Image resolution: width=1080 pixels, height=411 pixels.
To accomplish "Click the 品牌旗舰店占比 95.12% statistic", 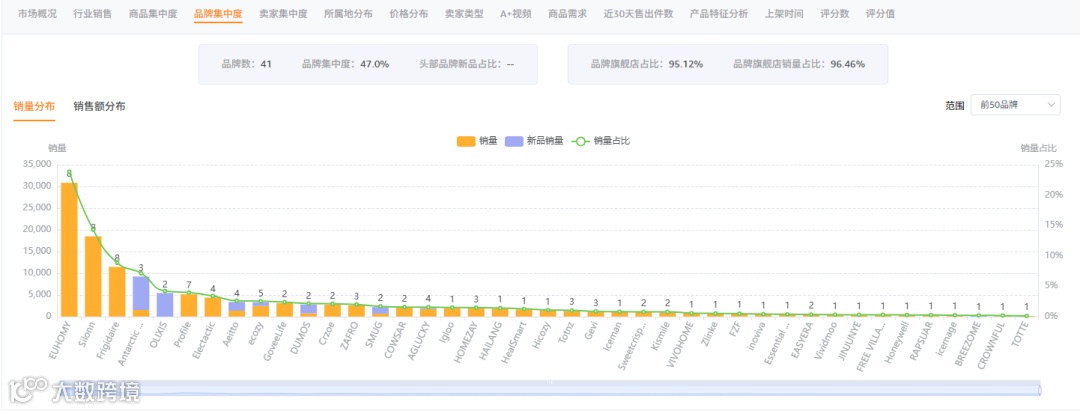I will 647,64.
